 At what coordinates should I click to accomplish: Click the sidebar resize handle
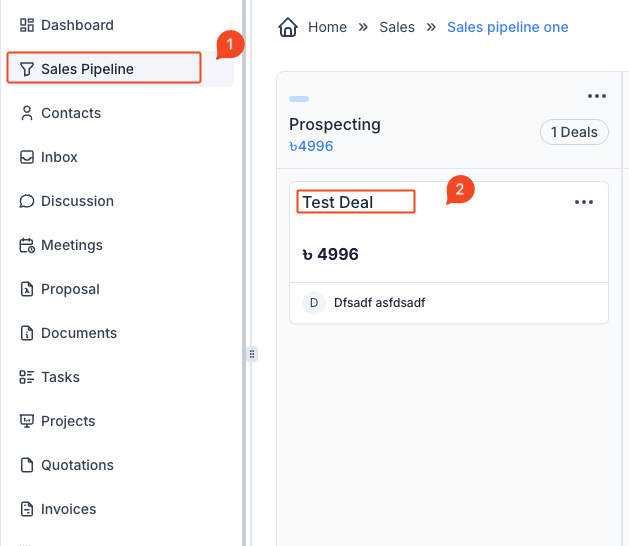pos(252,353)
